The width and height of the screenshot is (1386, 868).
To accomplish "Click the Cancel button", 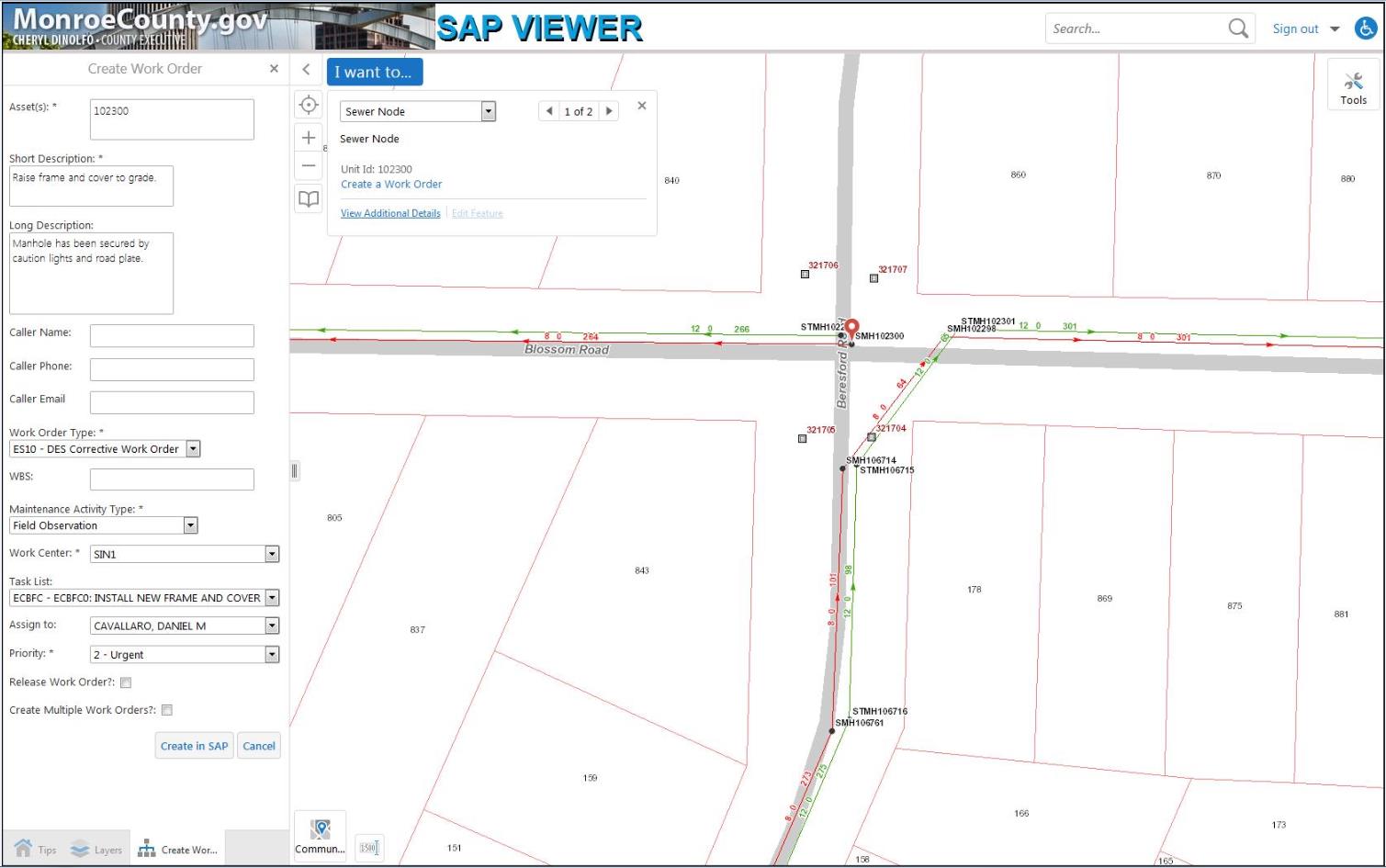I will (259, 746).
